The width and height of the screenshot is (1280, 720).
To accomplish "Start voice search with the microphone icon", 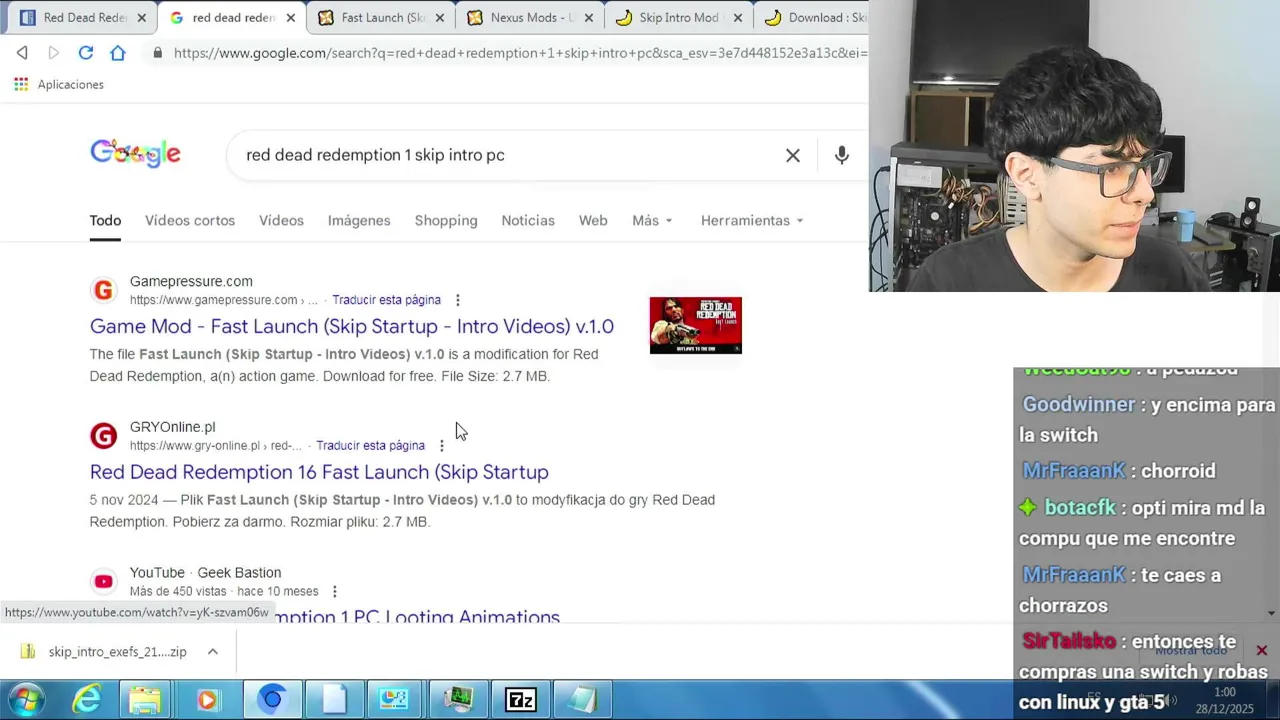I will (x=842, y=155).
